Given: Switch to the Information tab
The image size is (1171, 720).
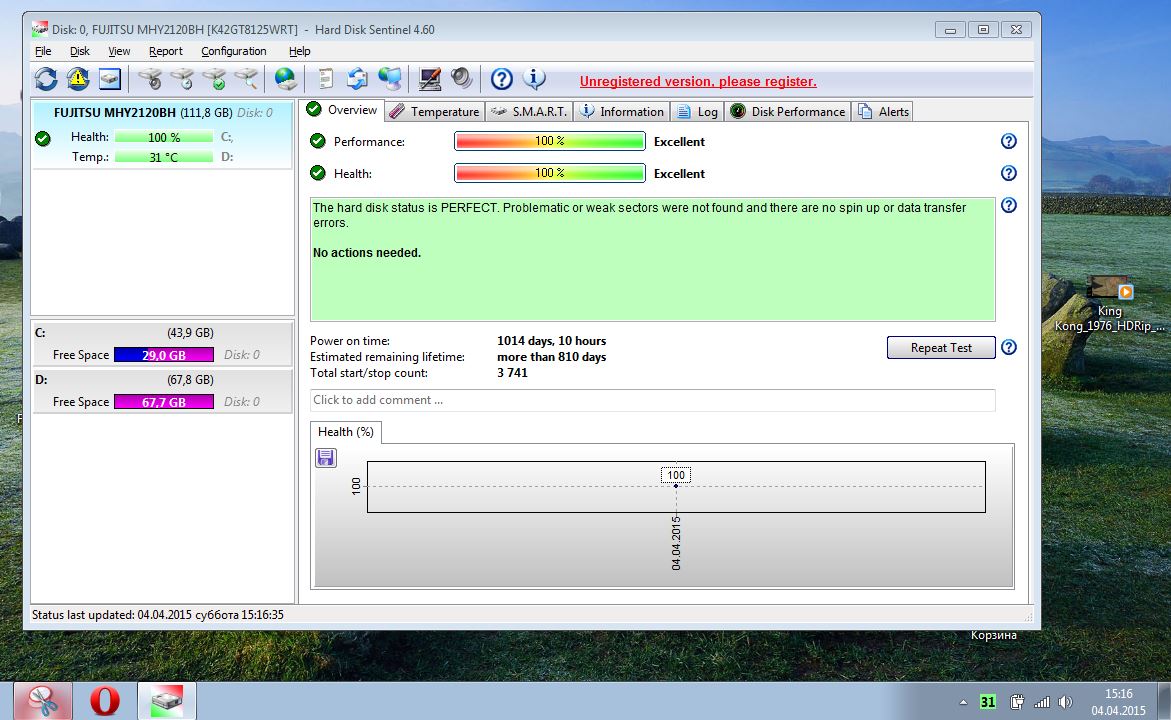Looking at the screenshot, I should click(621, 111).
